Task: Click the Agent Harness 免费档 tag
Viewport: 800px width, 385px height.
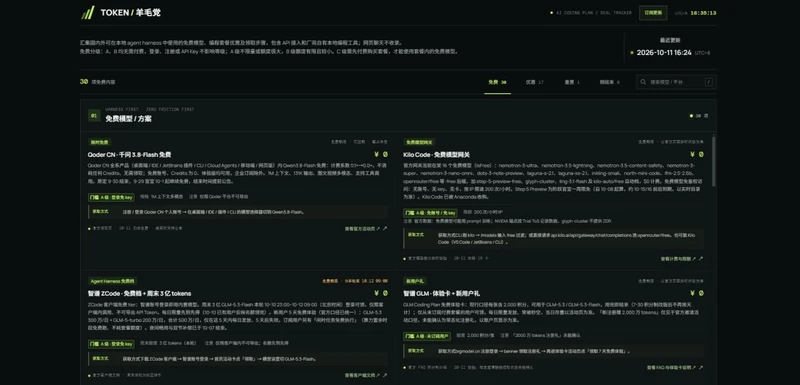Action: click(x=112, y=281)
